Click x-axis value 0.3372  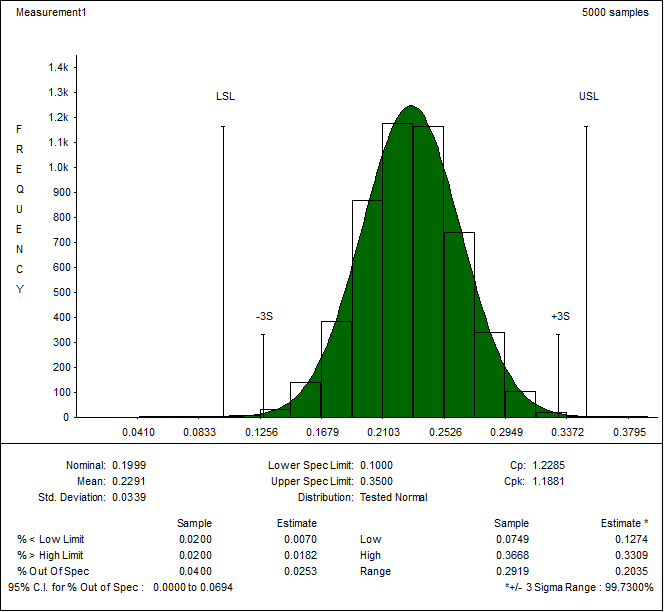[567, 432]
